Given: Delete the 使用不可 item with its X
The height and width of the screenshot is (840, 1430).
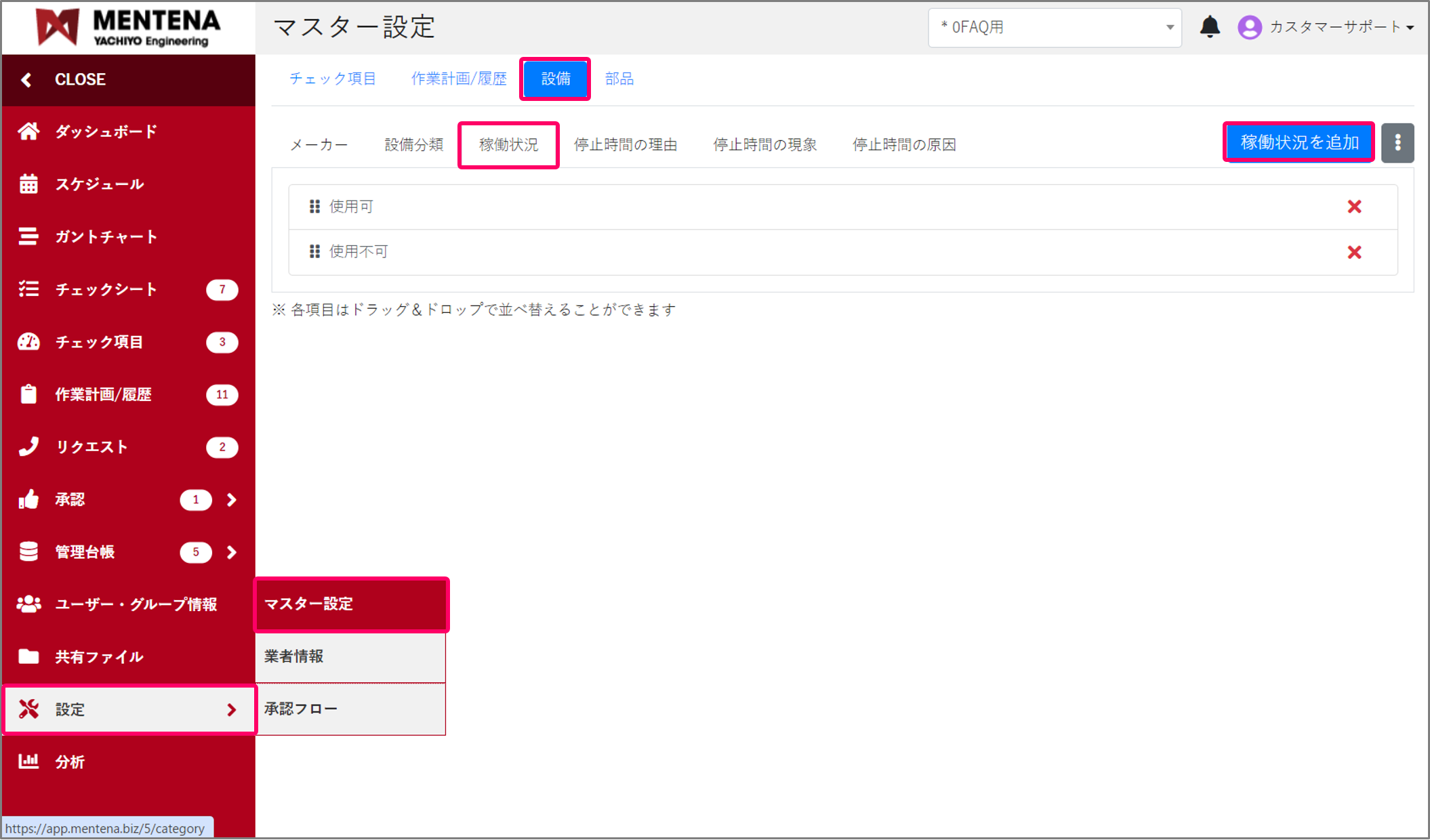Looking at the screenshot, I should coord(1354,252).
